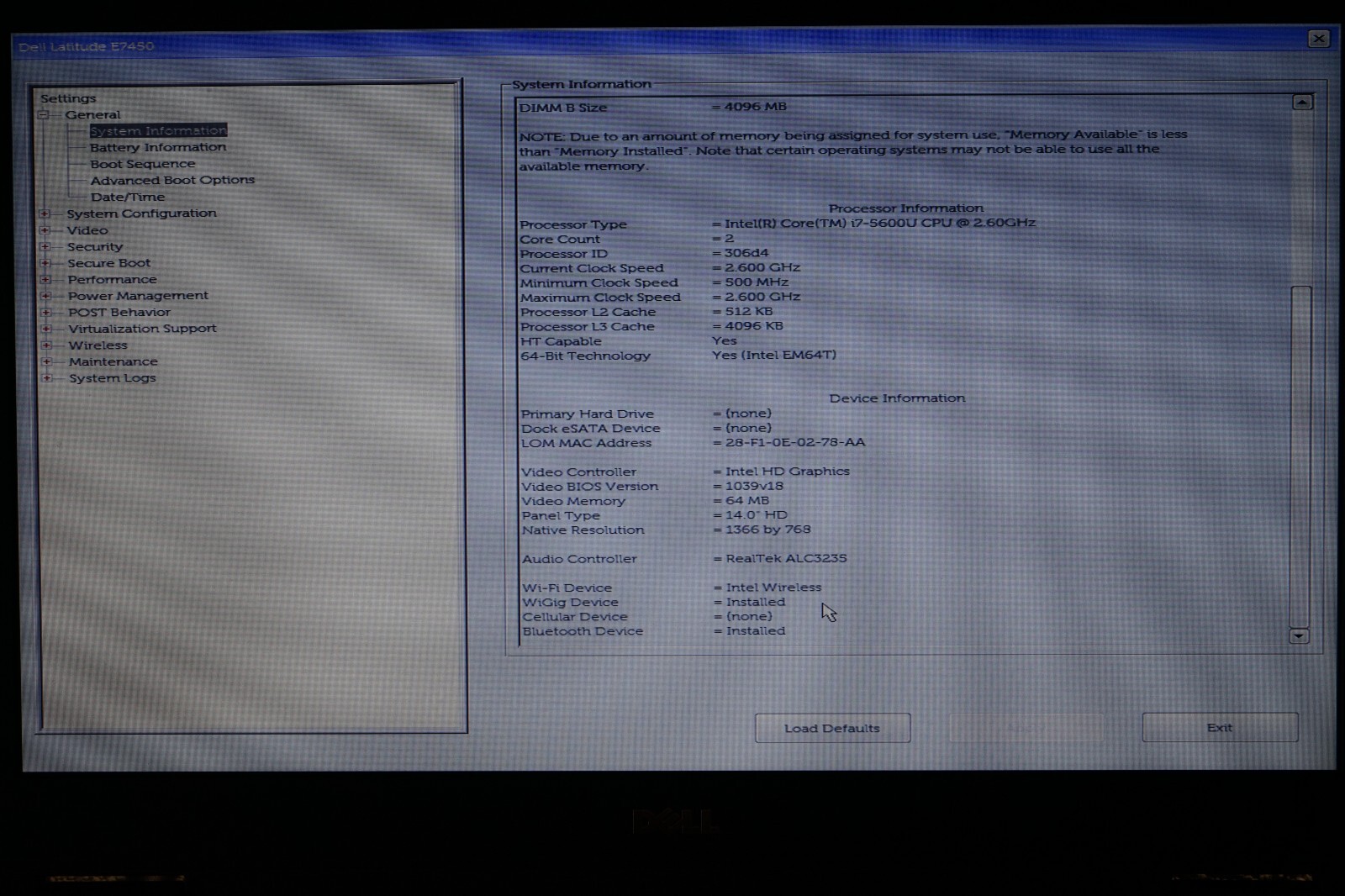Click the Load Defaults button
This screenshot has width=1345, height=896.
[x=832, y=728]
